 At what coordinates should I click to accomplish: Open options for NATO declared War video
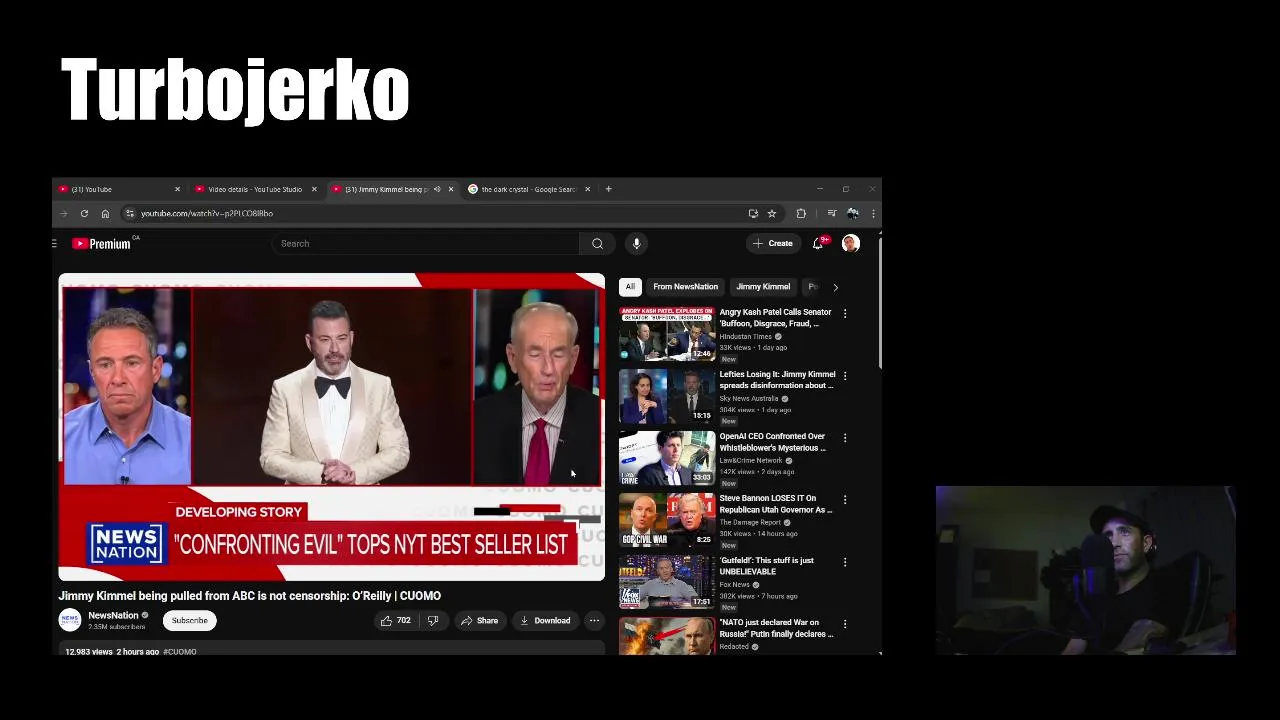point(845,623)
